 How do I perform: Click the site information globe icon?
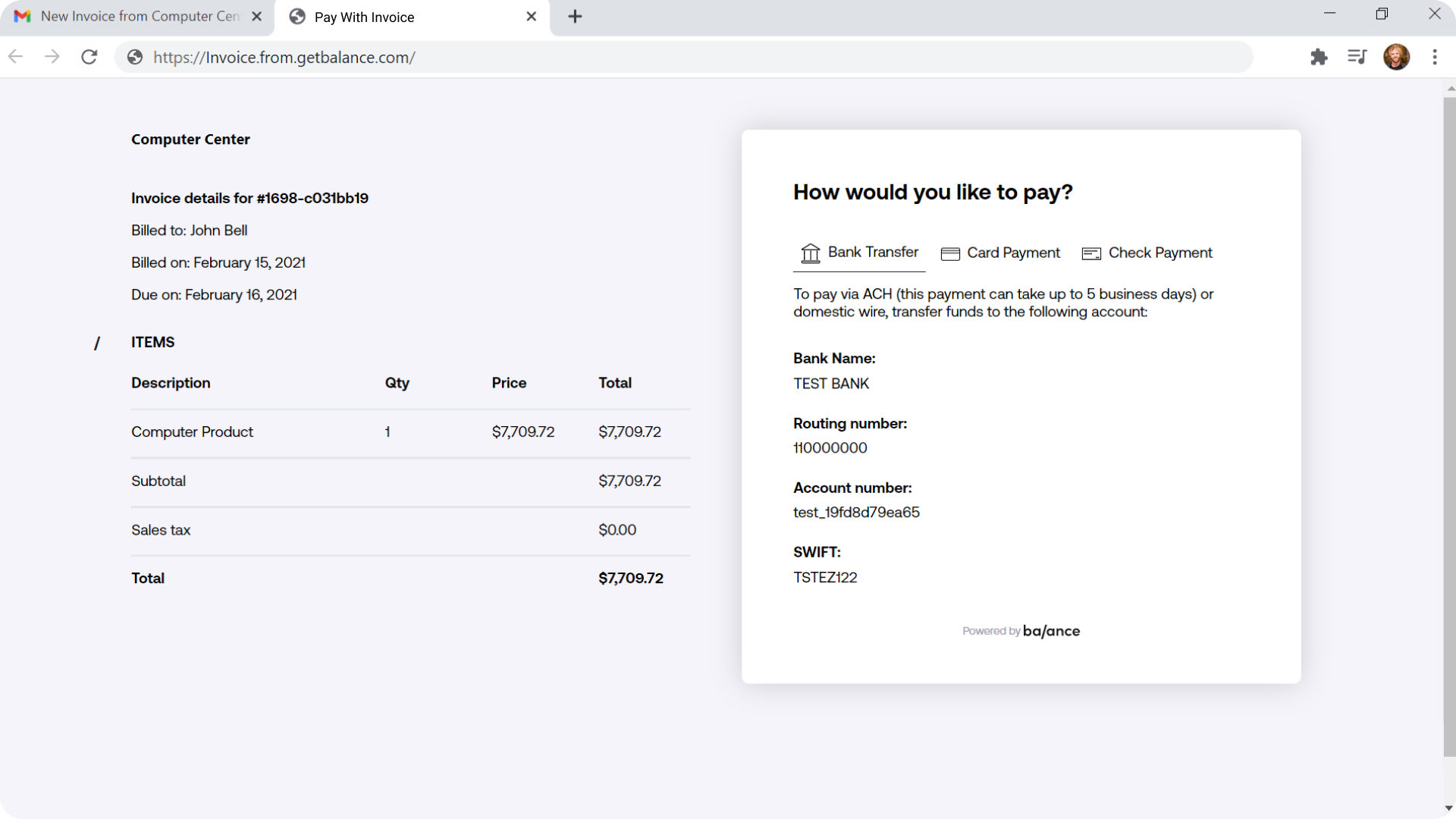[x=133, y=57]
